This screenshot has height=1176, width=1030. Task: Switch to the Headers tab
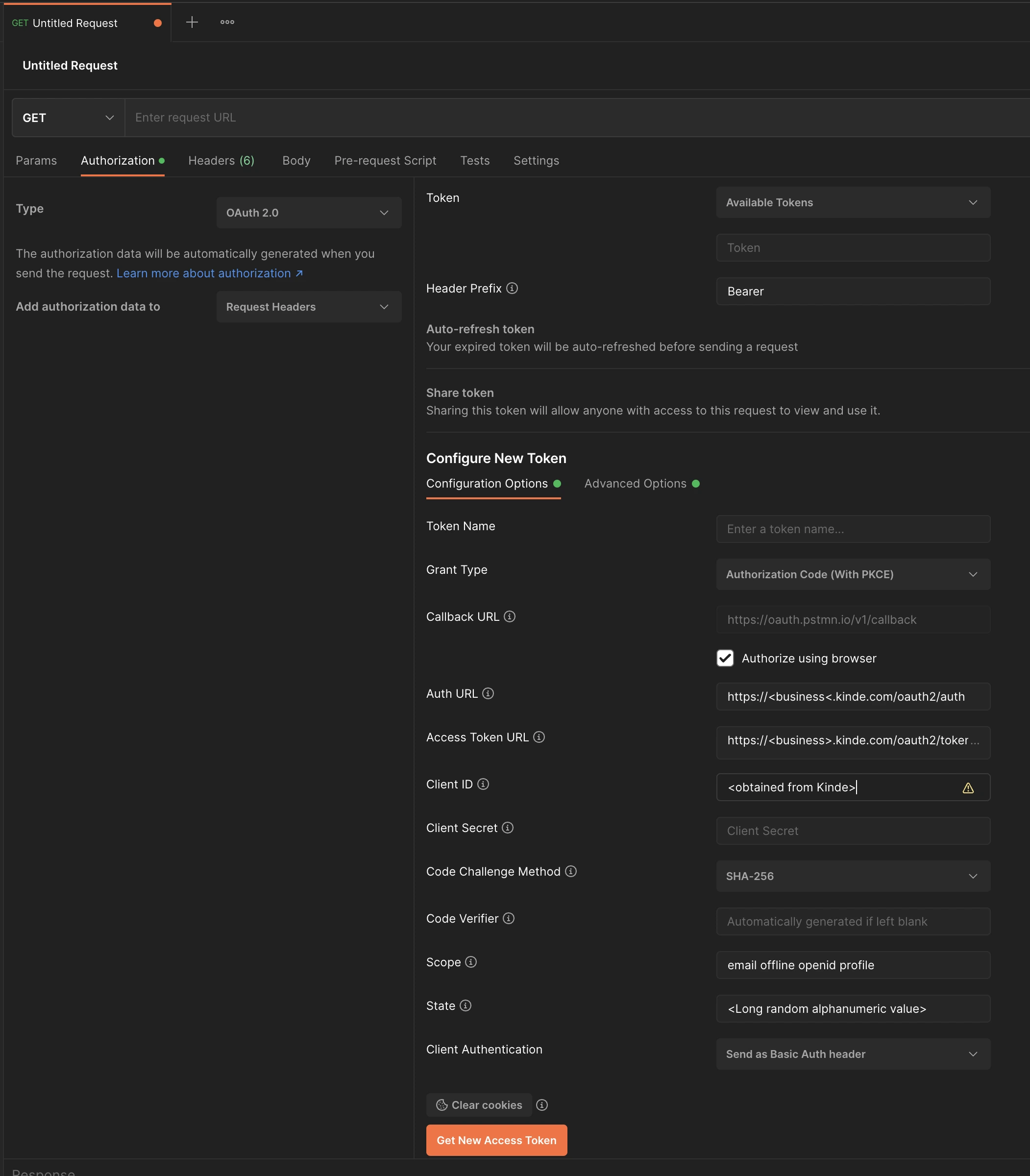pos(221,161)
